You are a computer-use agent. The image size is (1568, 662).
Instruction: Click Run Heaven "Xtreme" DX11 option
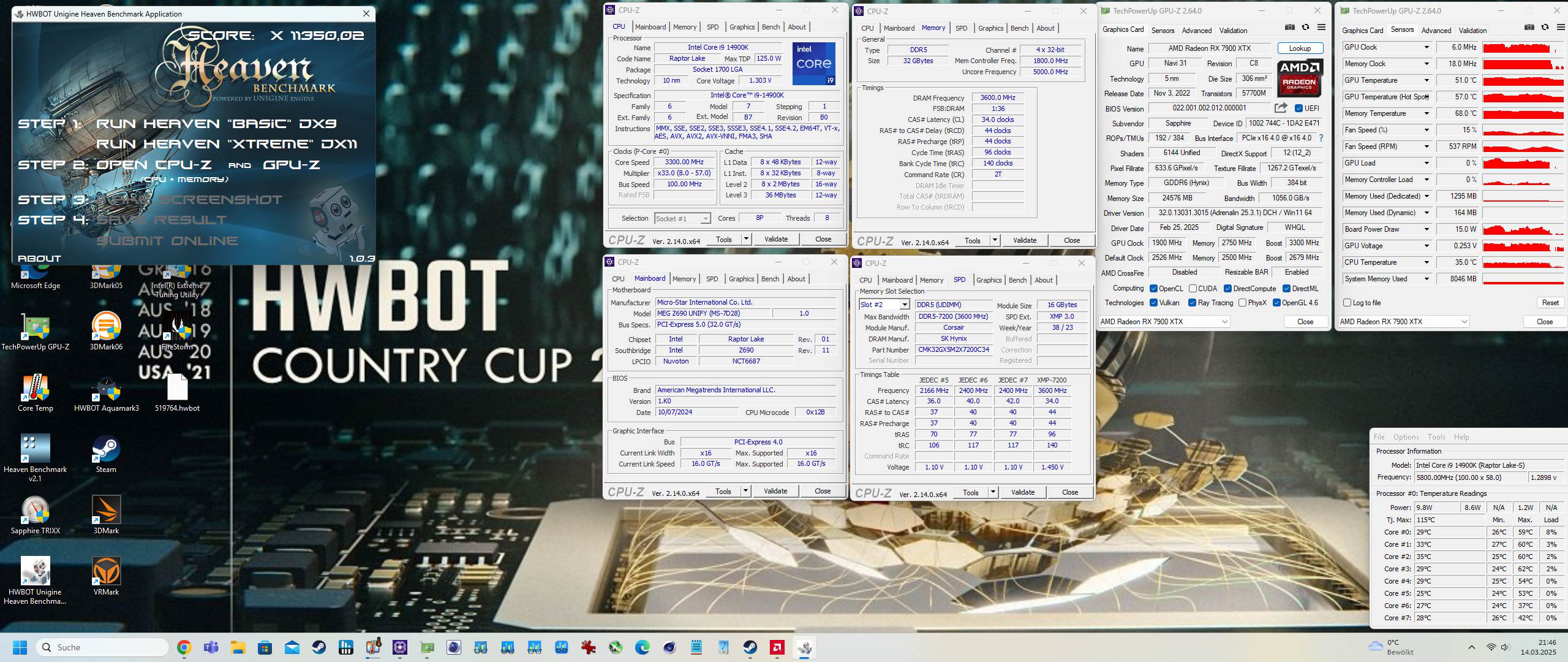click(226, 144)
